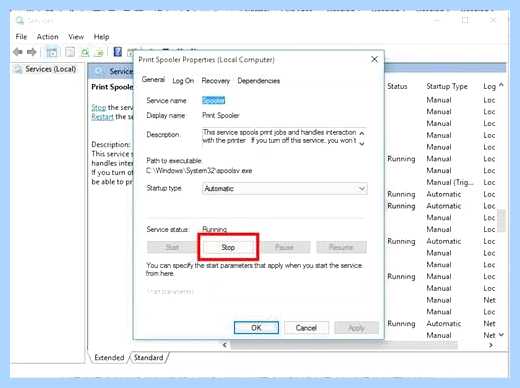Select Services (Local) tree node
520x388 pixels.
51,69
